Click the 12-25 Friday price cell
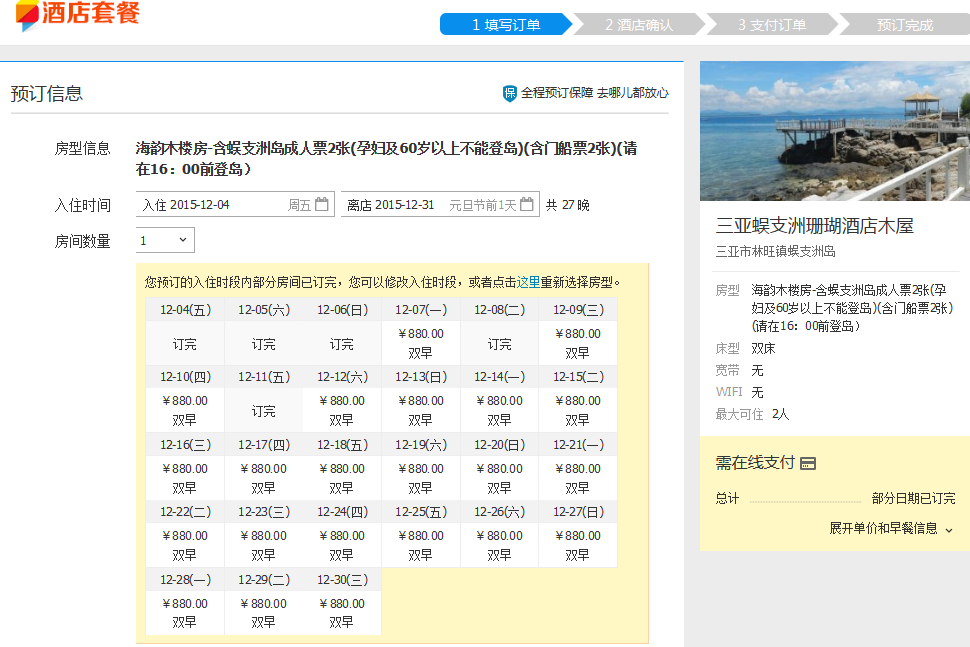This screenshot has width=970, height=647. 420,545
